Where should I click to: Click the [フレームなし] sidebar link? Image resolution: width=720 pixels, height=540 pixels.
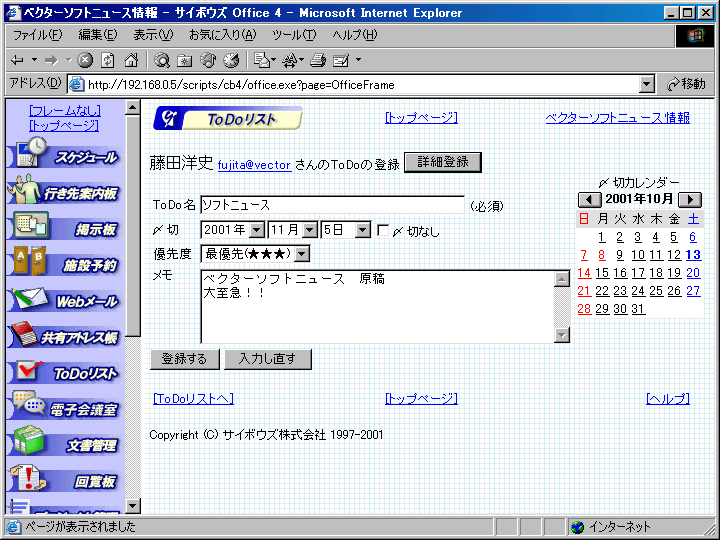click(65, 110)
